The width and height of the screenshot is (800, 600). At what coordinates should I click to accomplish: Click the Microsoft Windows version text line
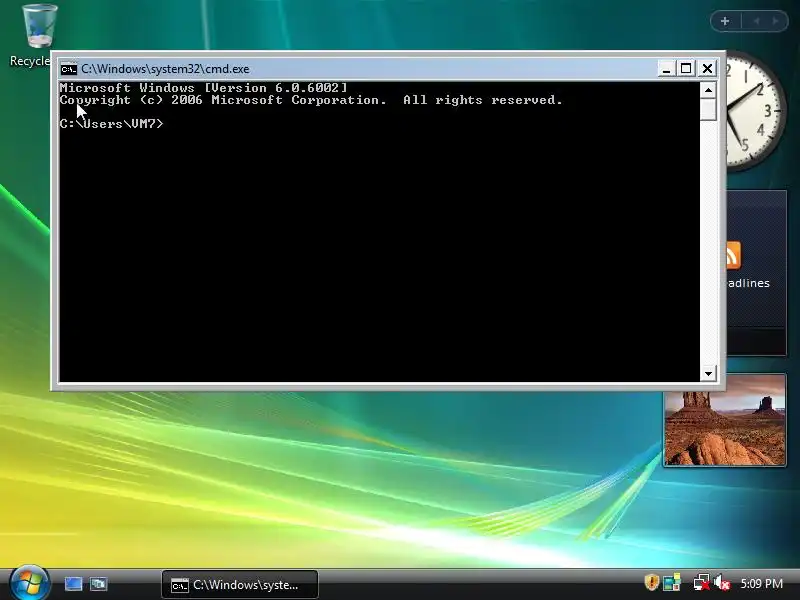pyautogui.click(x=203, y=88)
